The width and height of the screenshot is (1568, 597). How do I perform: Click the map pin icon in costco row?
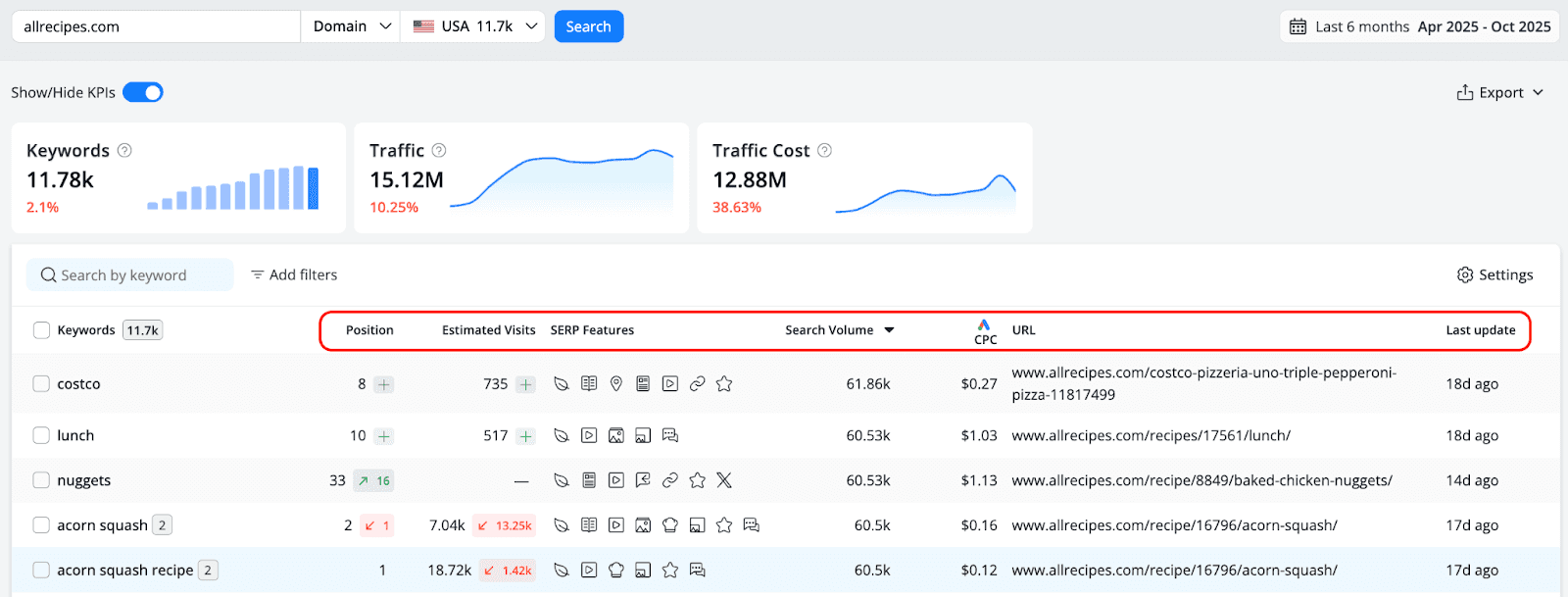pos(615,384)
